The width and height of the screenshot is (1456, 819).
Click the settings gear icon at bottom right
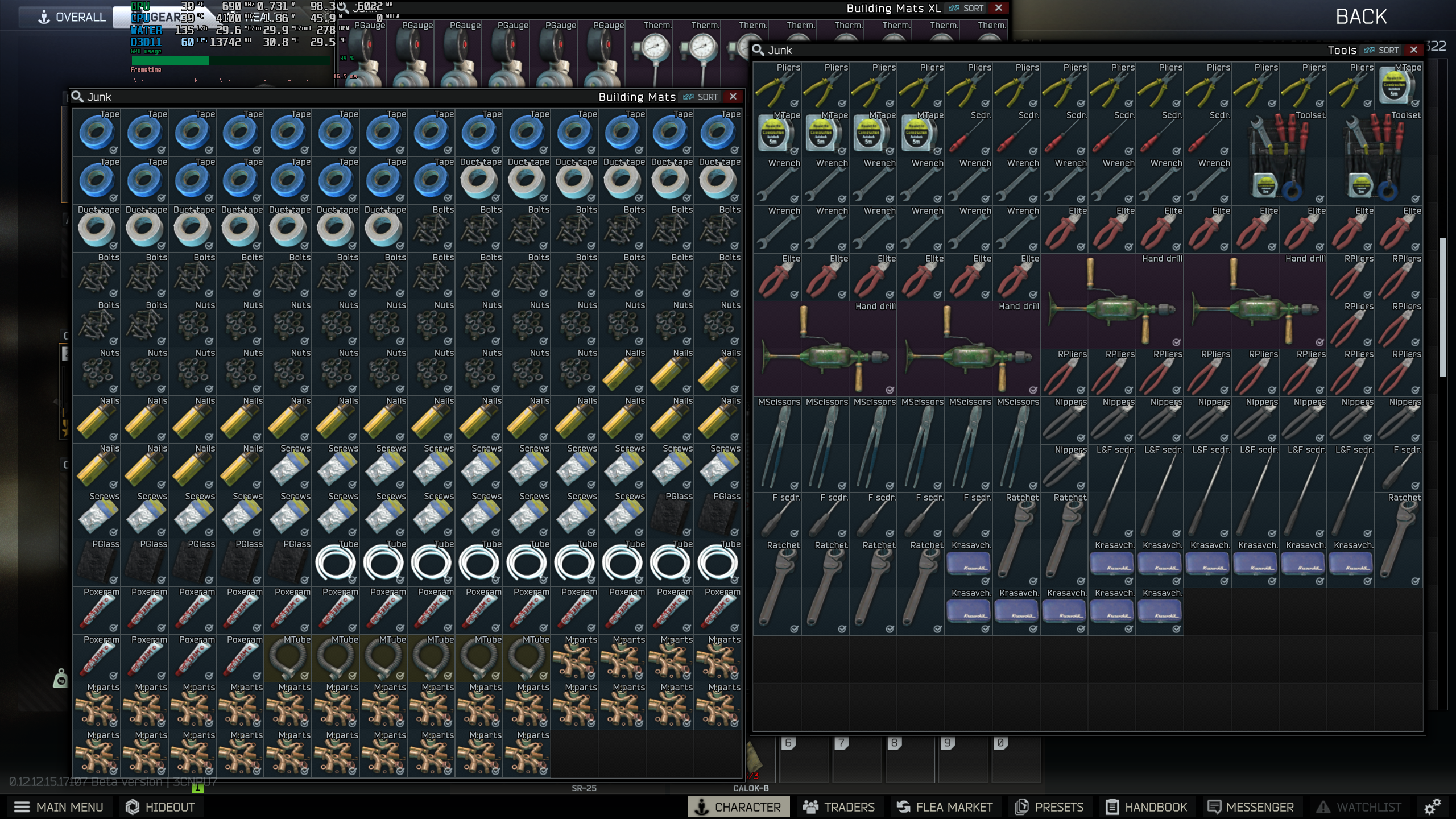coord(1432,806)
